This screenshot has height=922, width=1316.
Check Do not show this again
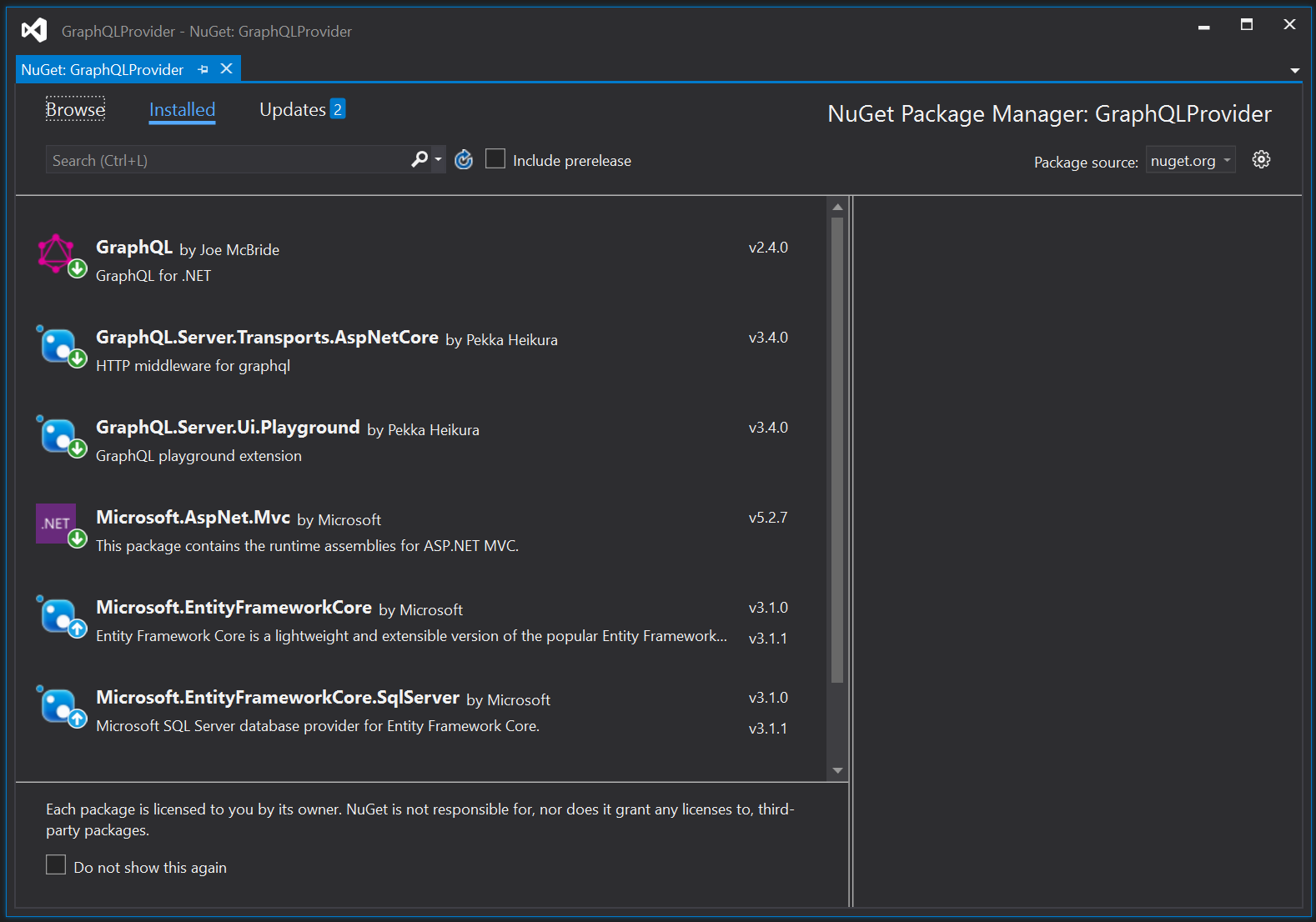(56, 864)
